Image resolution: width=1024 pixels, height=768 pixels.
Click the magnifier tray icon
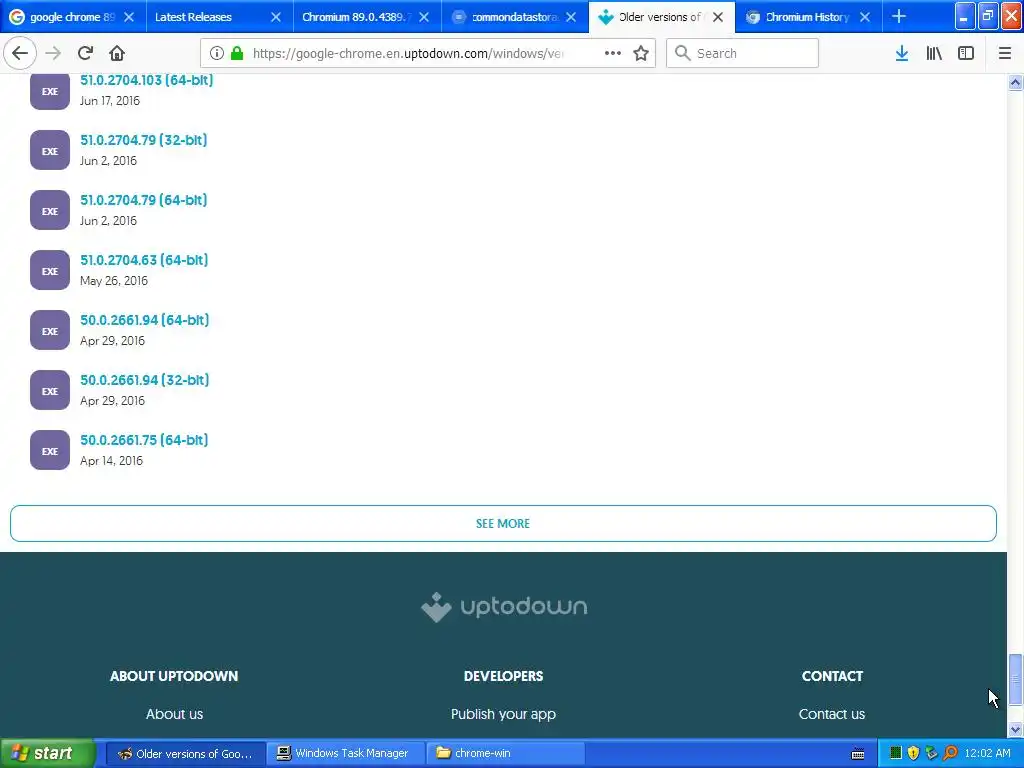click(x=950, y=753)
